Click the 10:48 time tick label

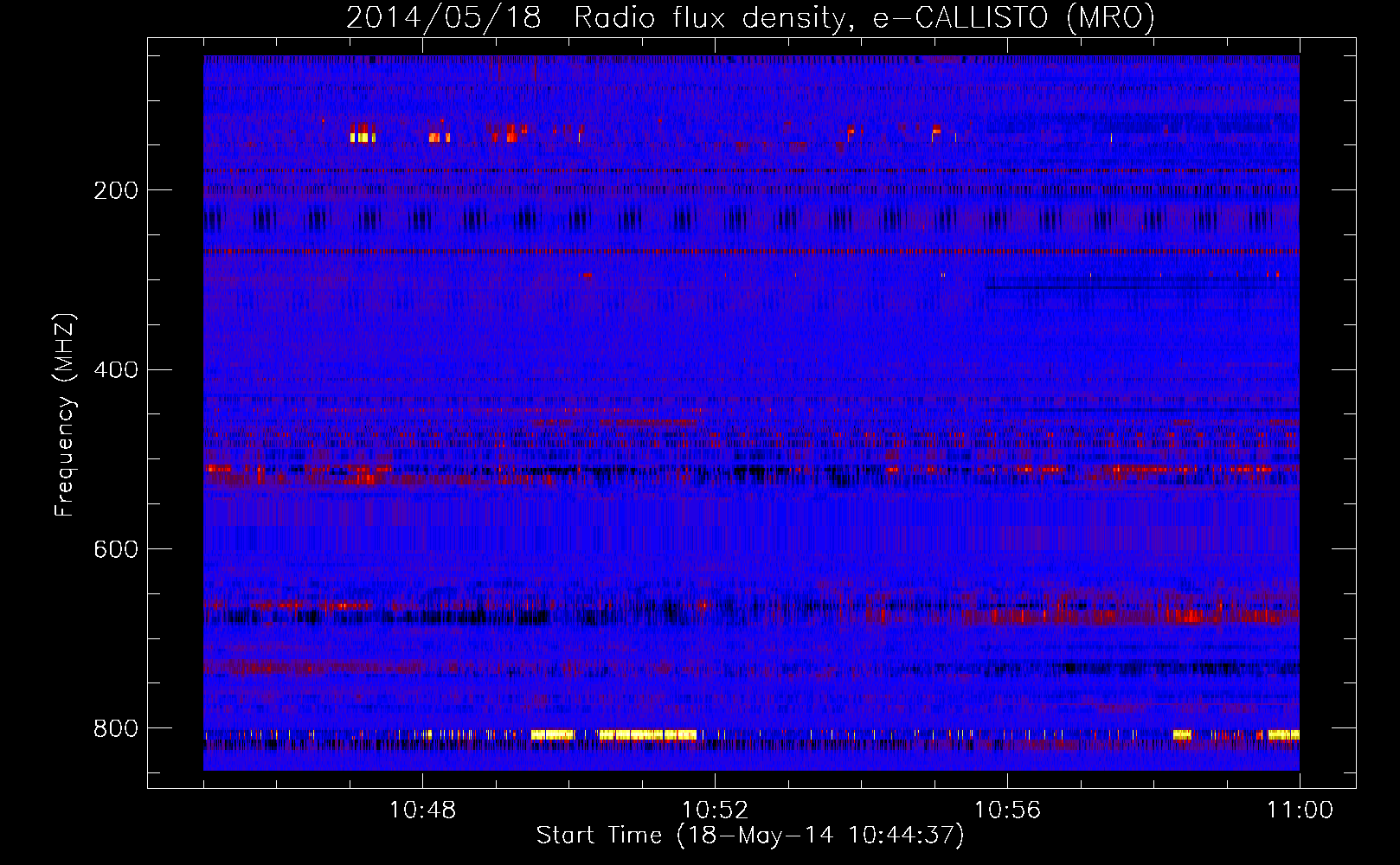tap(422, 811)
